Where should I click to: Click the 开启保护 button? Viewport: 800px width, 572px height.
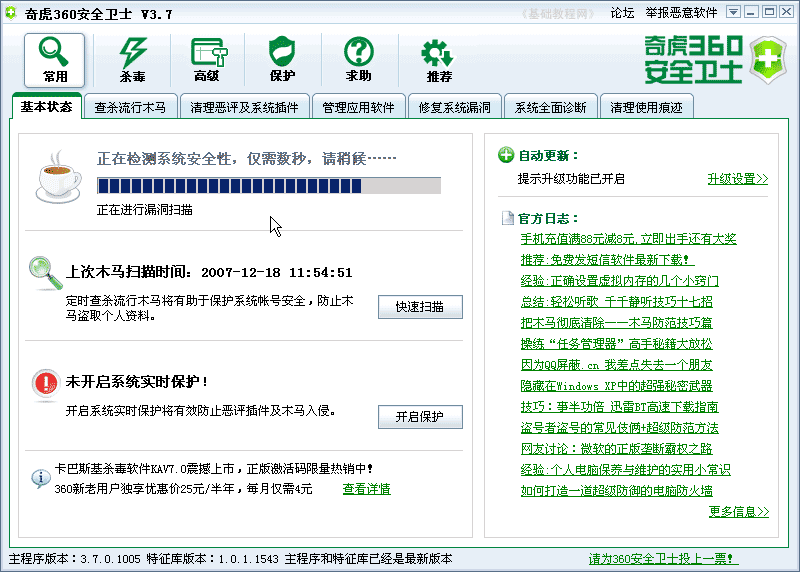(420, 417)
